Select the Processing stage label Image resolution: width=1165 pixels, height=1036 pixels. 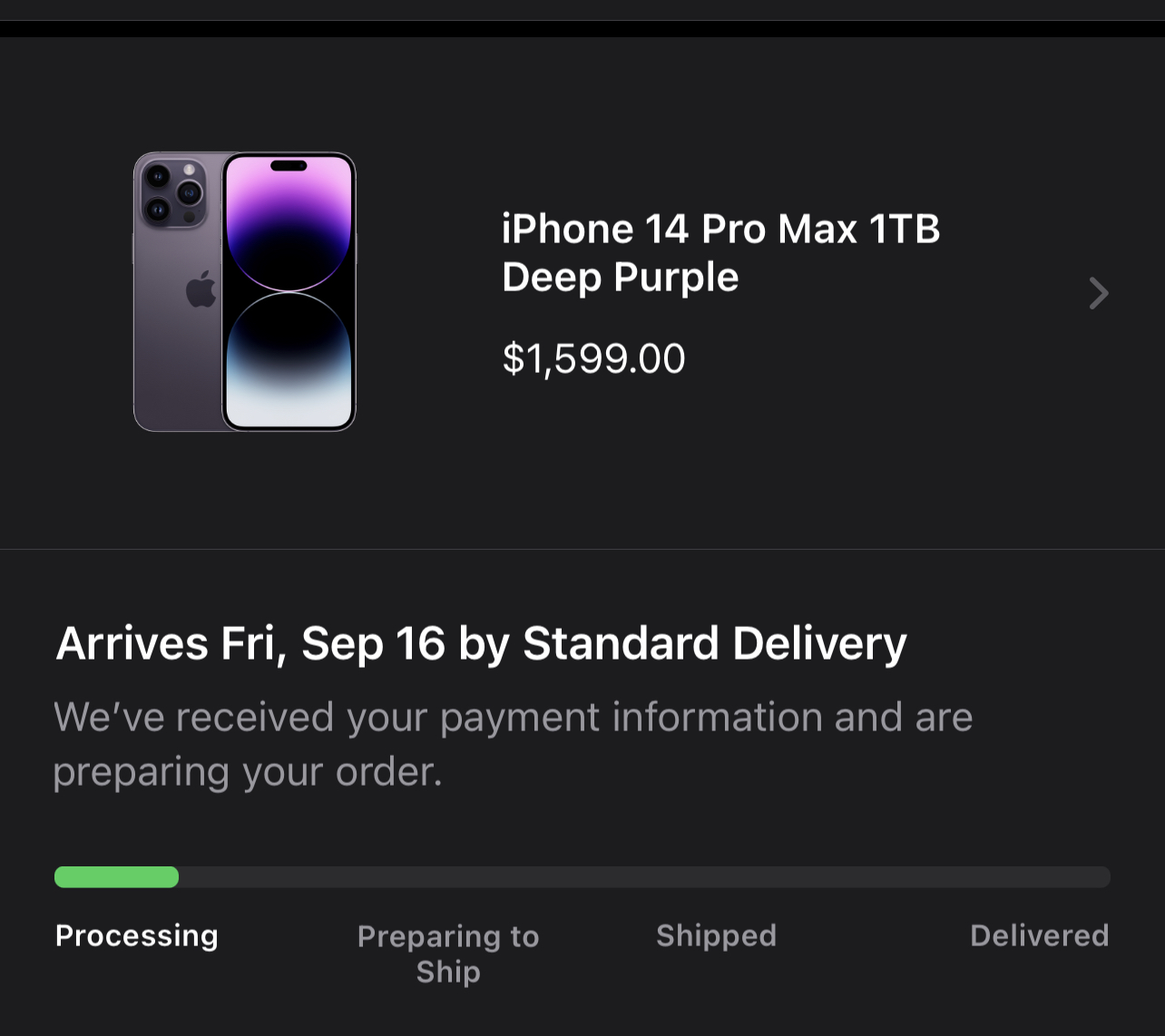click(137, 935)
